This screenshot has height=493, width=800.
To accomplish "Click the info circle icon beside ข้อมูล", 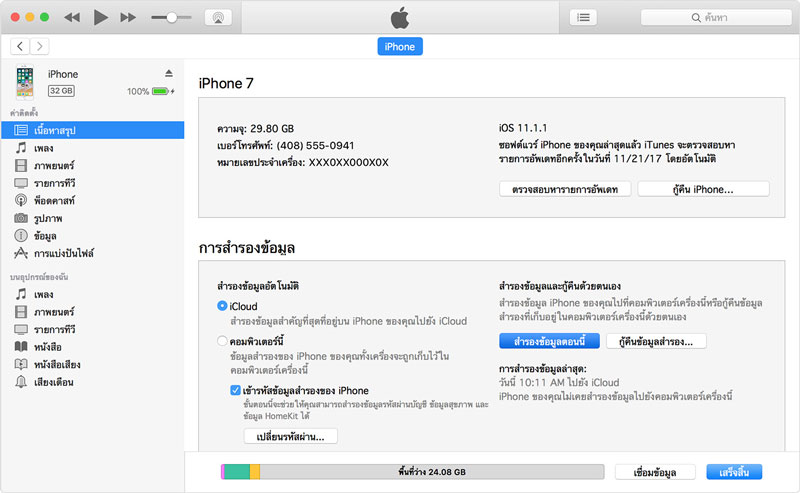I will click(21, 236).
